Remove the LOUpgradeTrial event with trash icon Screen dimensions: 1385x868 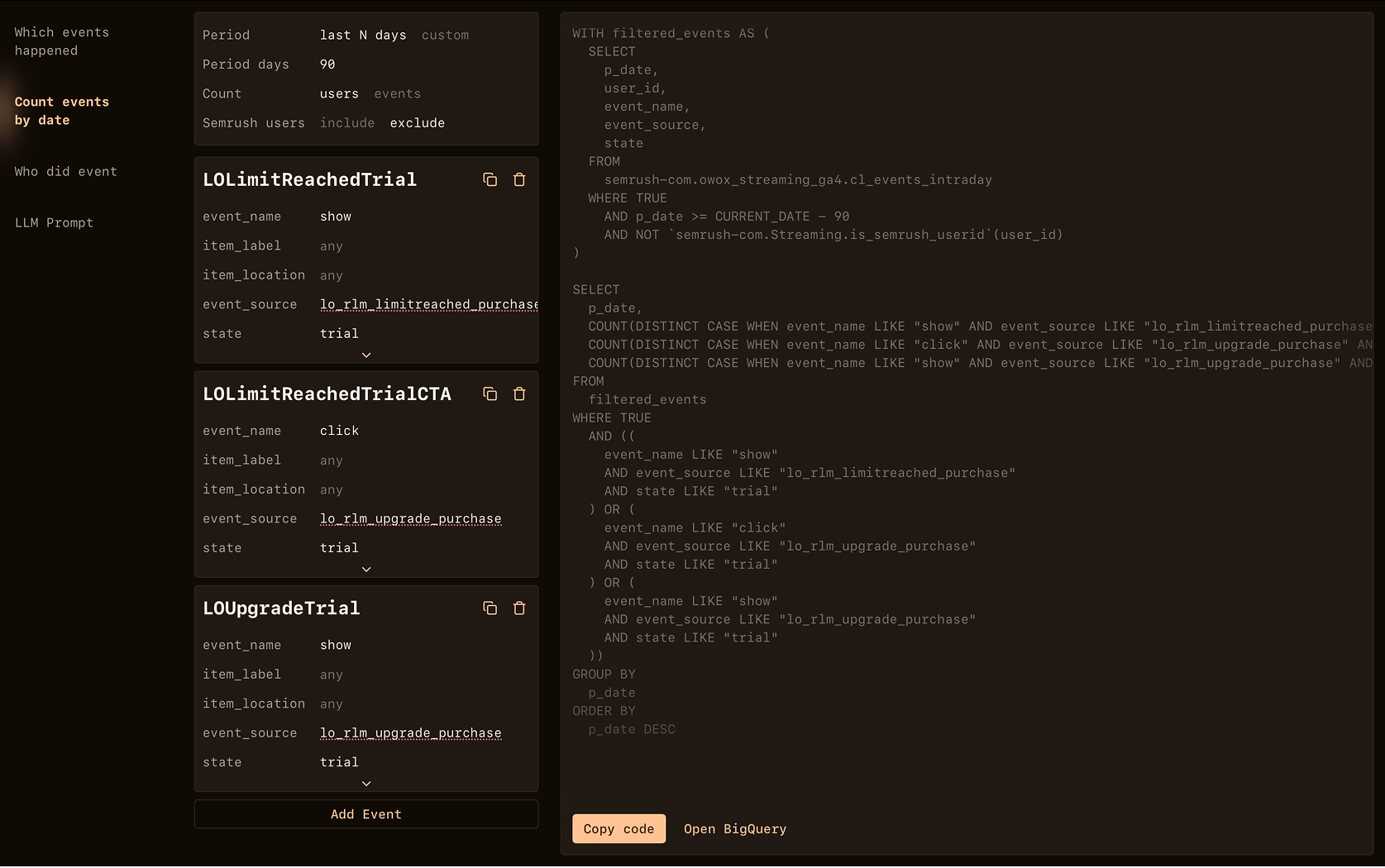pos(519,608)
